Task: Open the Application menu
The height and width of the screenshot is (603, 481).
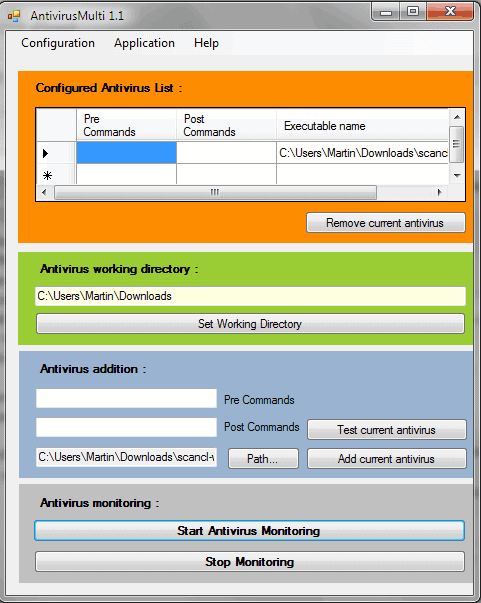Action: pyautogui.click(x=144, y=43)
